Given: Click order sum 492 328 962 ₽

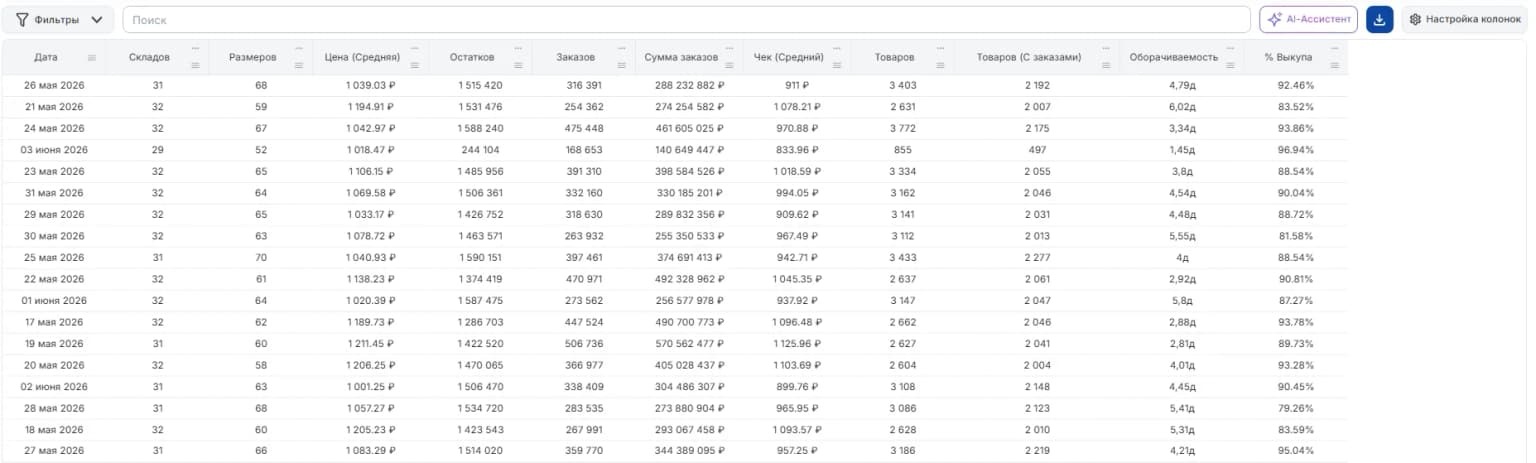Looking at the screenshot, I should click(x=690, y=279).
